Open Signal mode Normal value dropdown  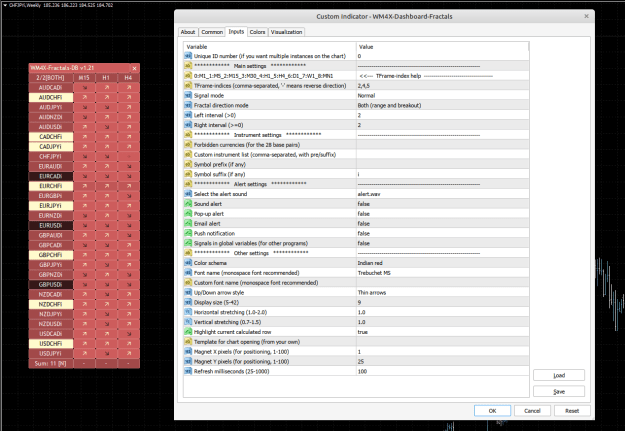tap(442, 95)
